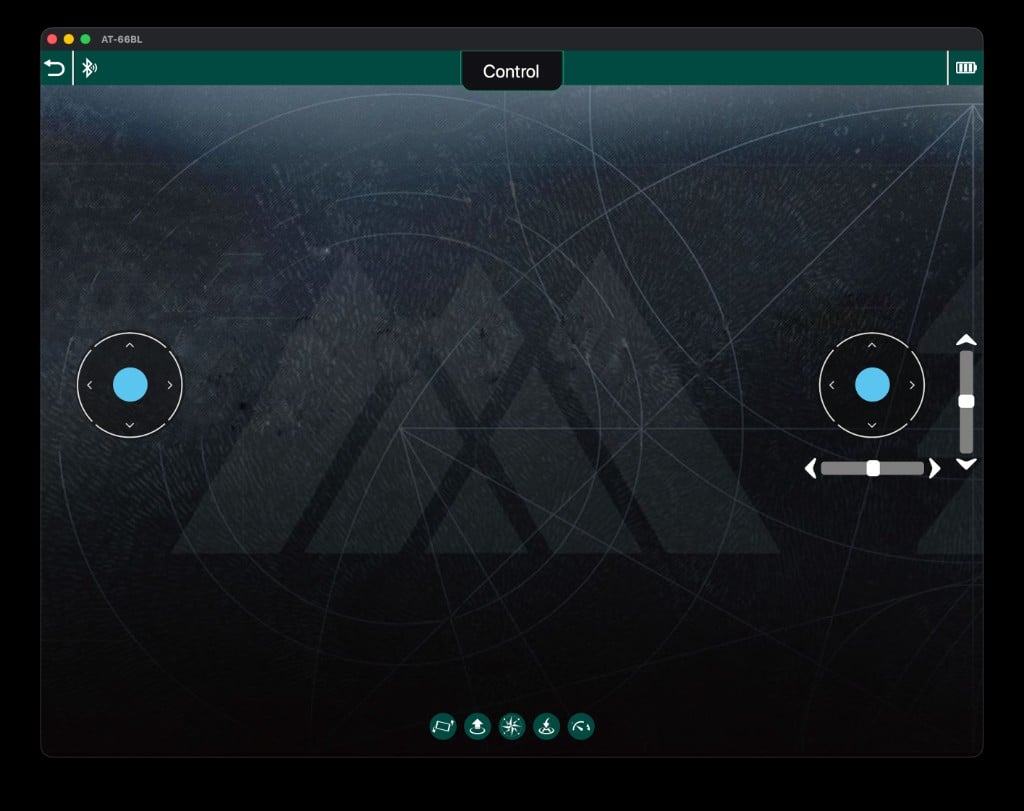
Task: Click the back arrow icon
Action: point(54,68)
